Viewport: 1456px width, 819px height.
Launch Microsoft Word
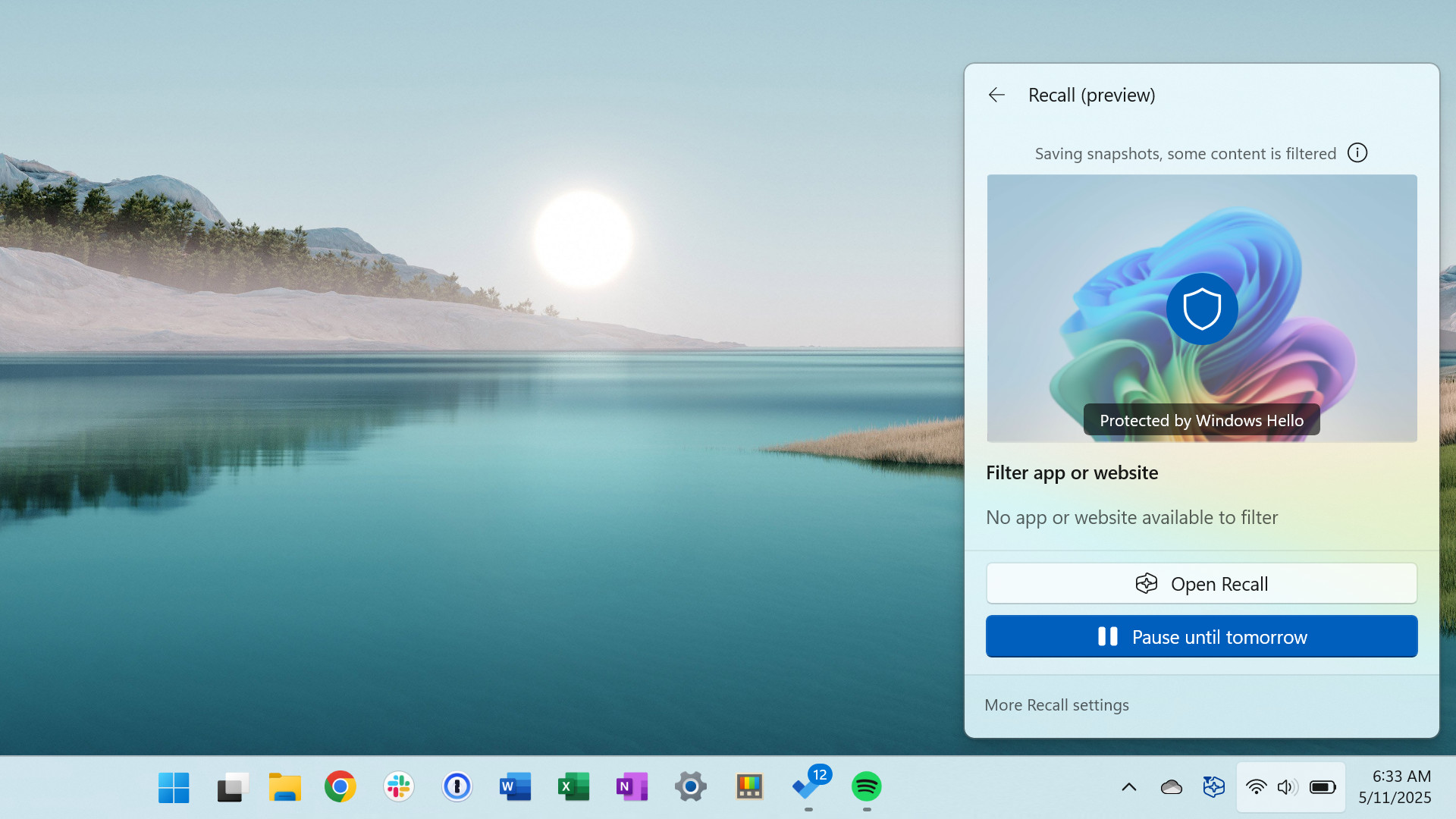coord(515,787)
